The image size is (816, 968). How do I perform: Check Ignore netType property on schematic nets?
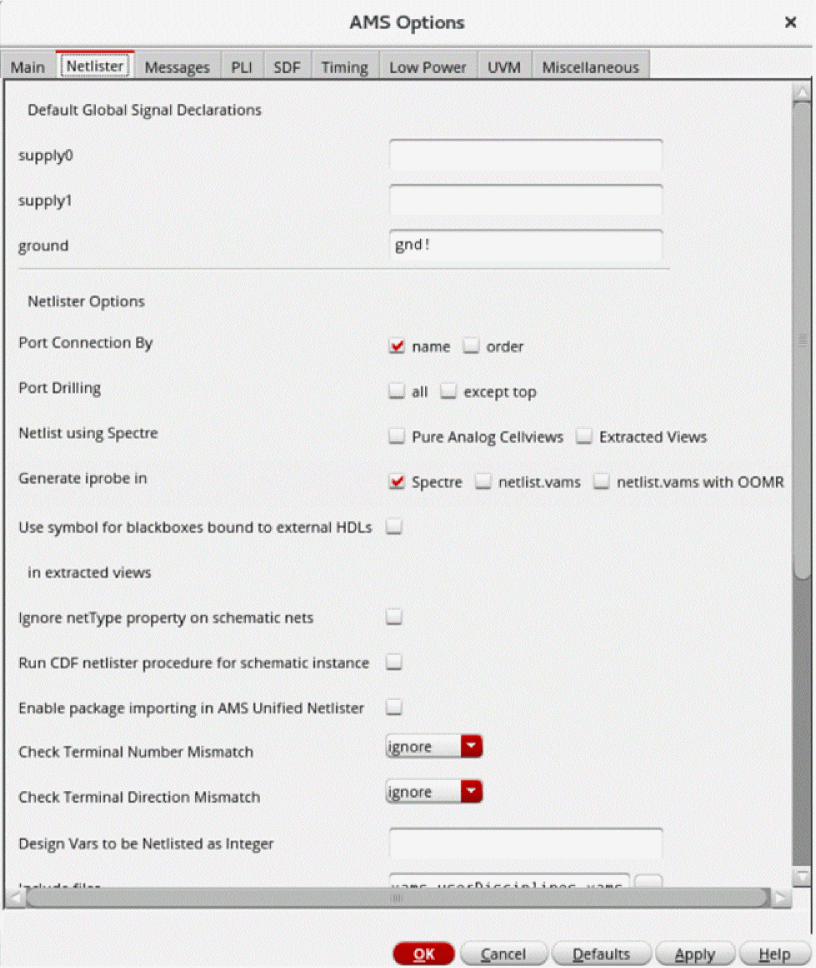pyautogui.click(x=394, y=617)
